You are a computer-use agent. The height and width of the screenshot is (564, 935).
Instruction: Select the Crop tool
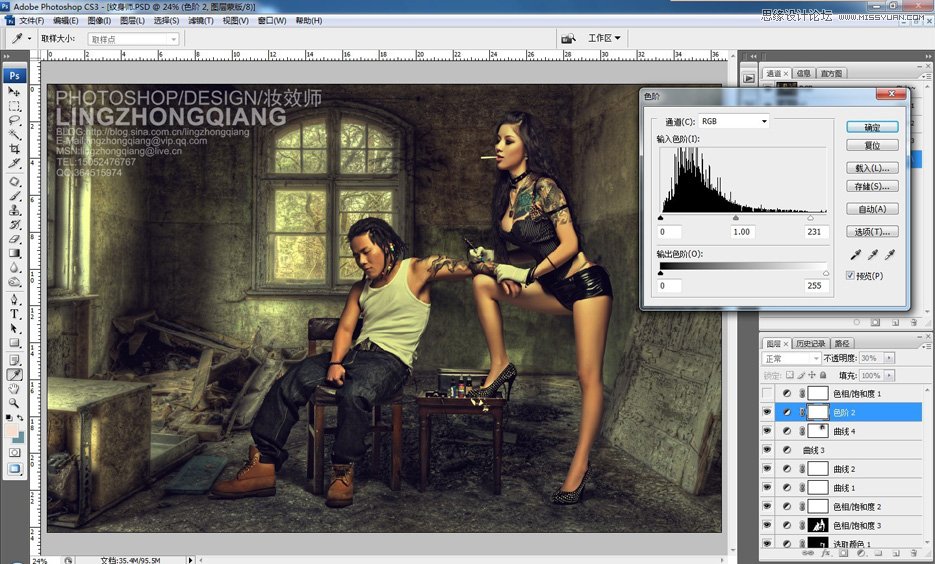[15, 148]
